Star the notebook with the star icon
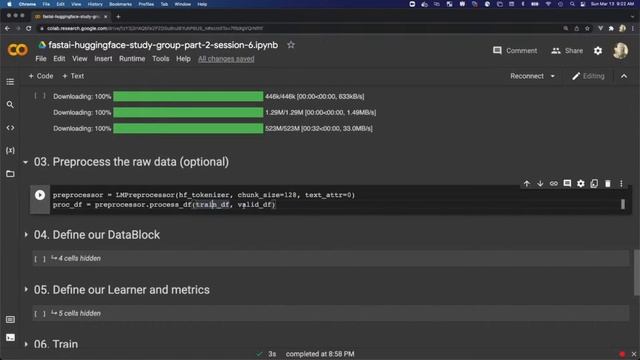The height and width of the screenshot is (360, 640). pyautogui.click(x=291, y=45)
